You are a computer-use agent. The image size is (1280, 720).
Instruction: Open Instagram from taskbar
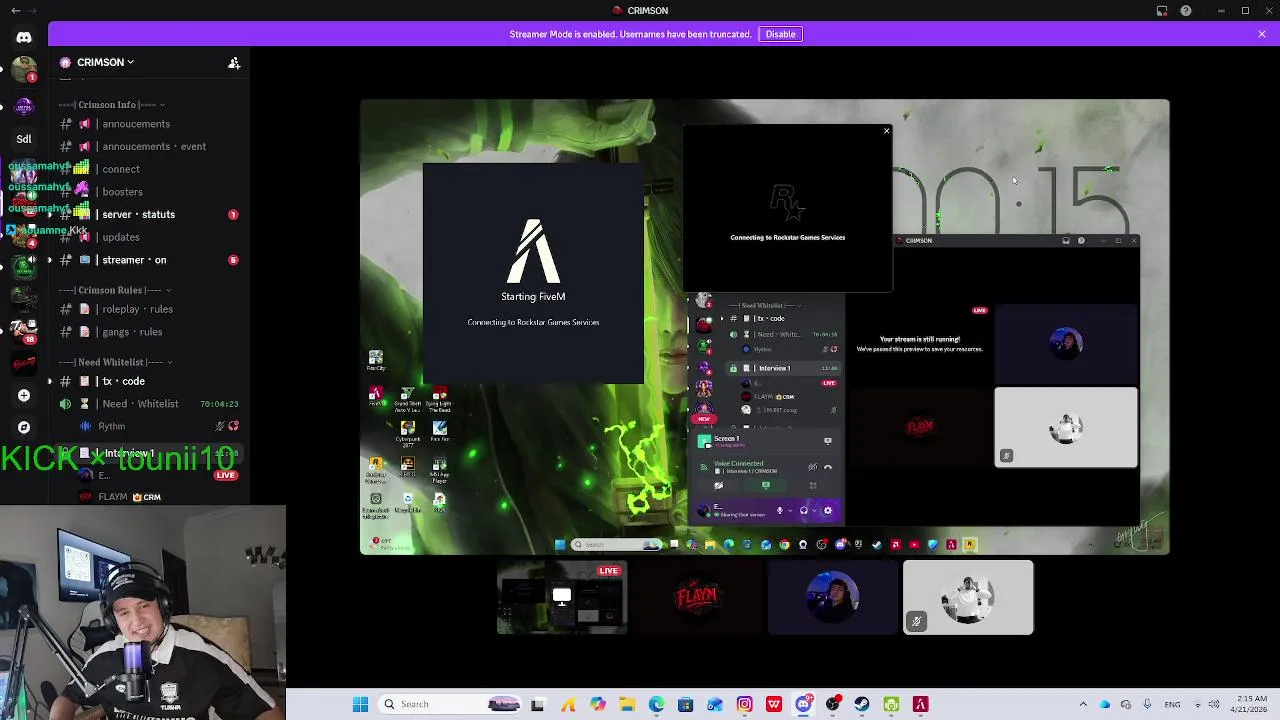[744, 704]
